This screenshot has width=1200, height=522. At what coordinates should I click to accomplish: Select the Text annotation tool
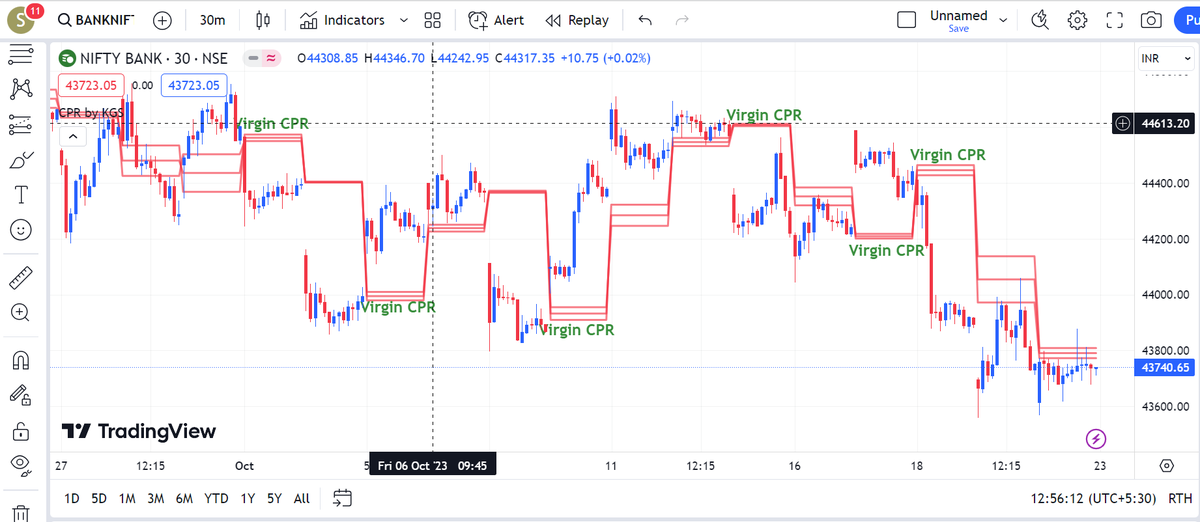click(x=20, y=194)
